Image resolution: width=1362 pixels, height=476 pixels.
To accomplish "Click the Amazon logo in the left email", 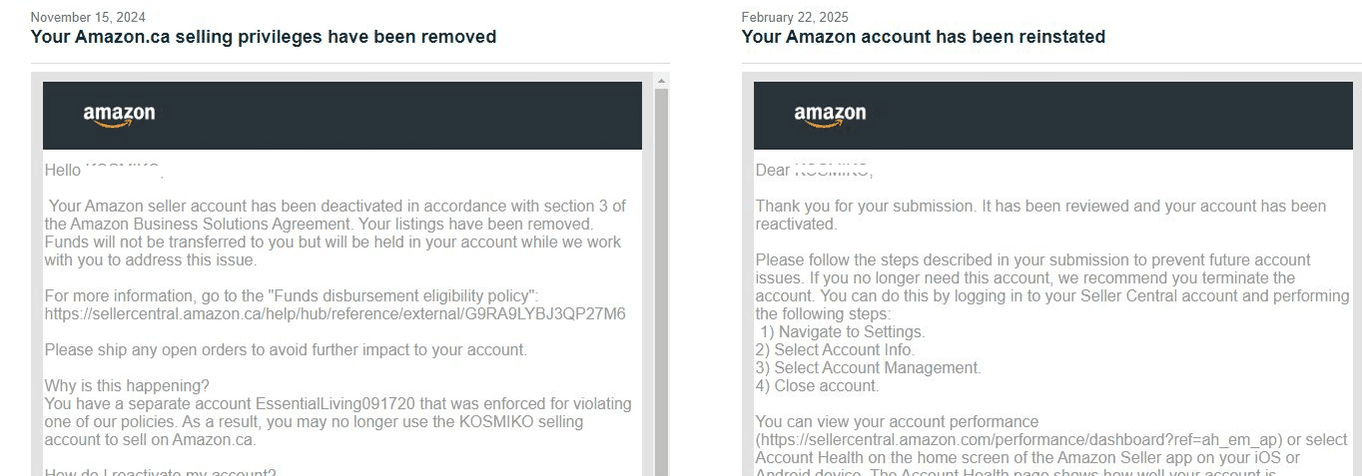I will tap(119, 115).
